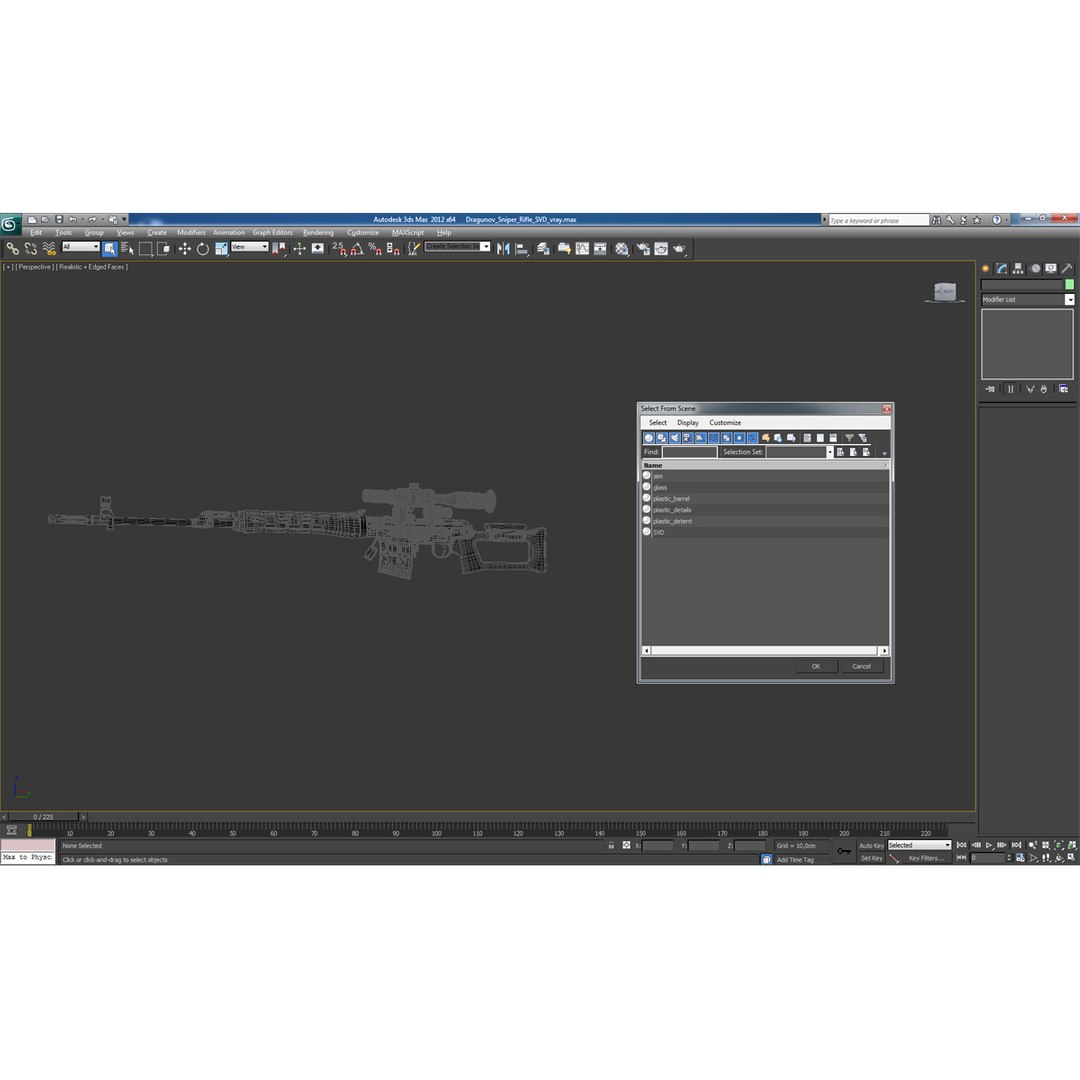Viewport: 1080px width, 1080px height.
Task: Open the Align tool
Action: (522, 249)
